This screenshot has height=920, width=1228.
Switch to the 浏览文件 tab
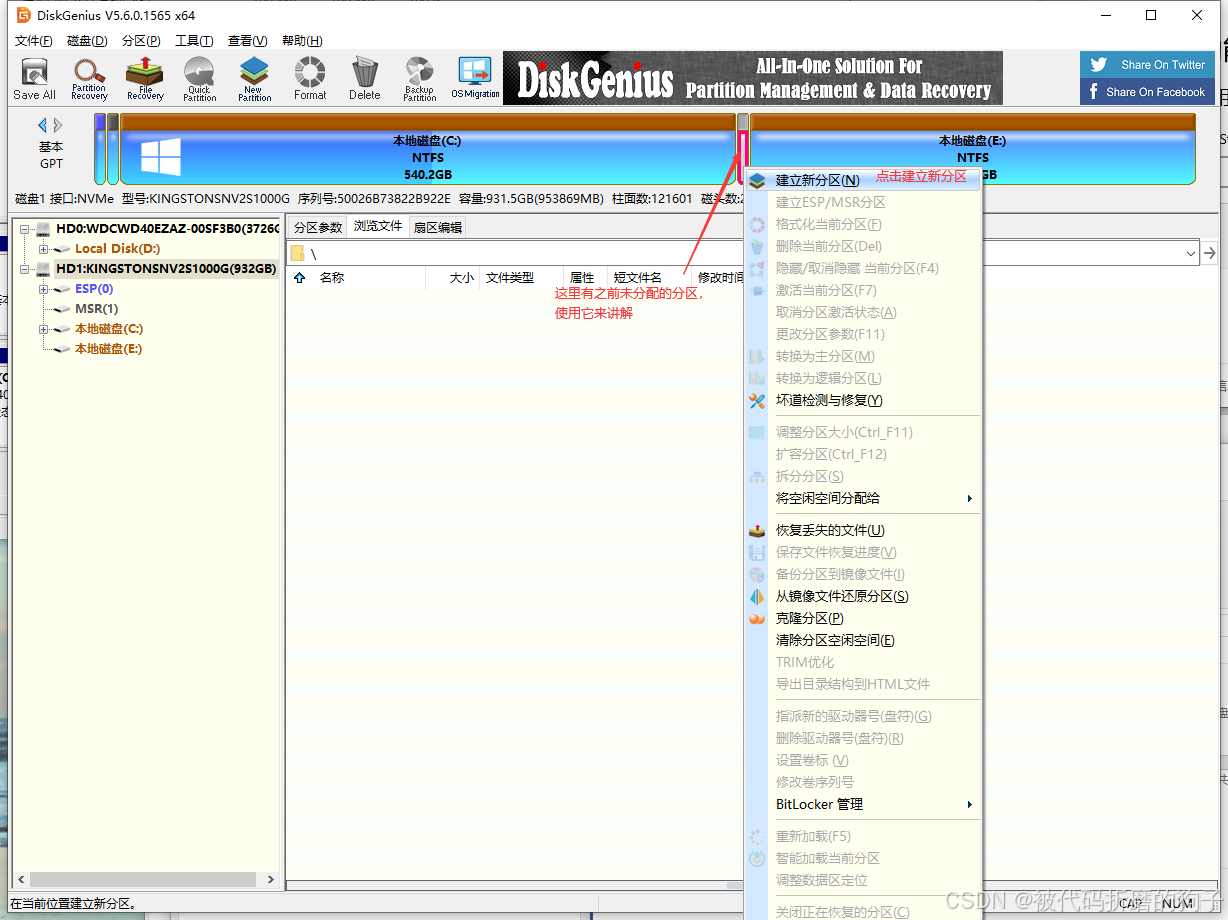378,226
